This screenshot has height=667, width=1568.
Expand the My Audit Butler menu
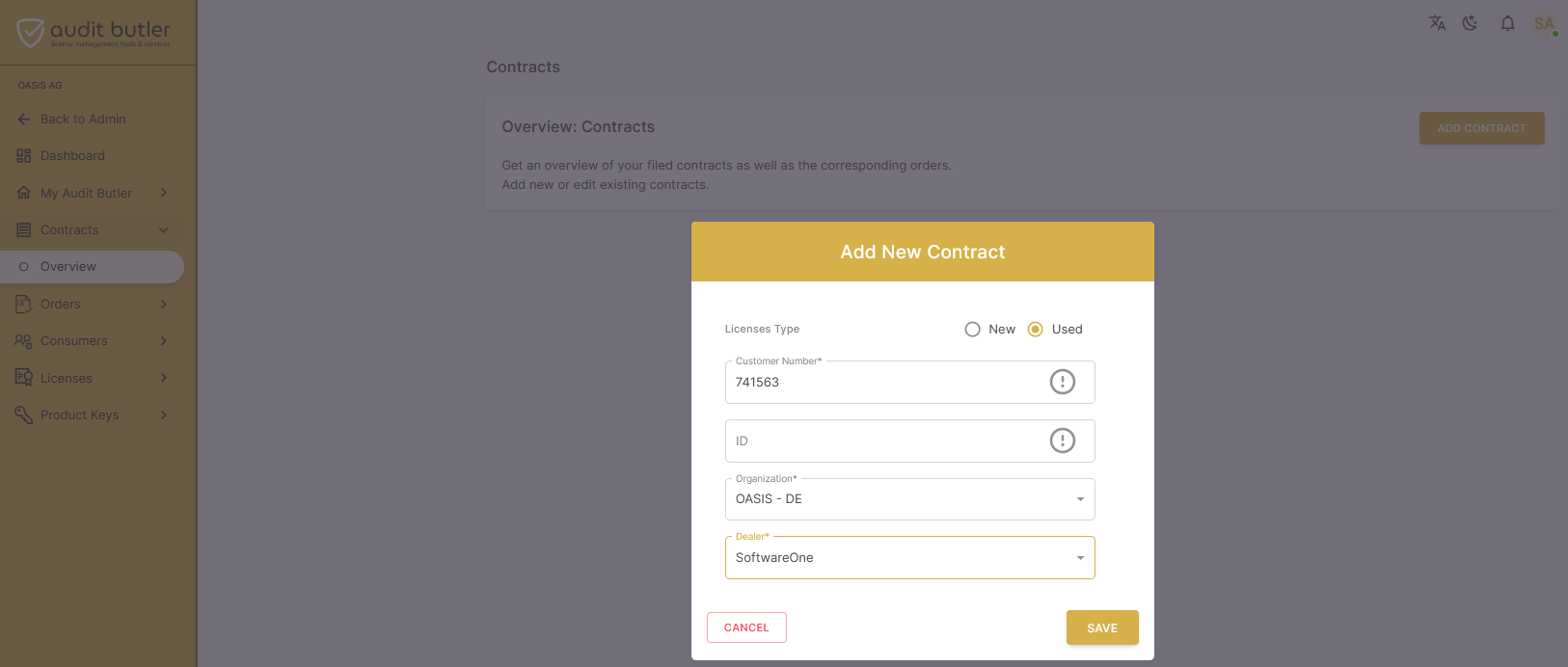[93, 193]
